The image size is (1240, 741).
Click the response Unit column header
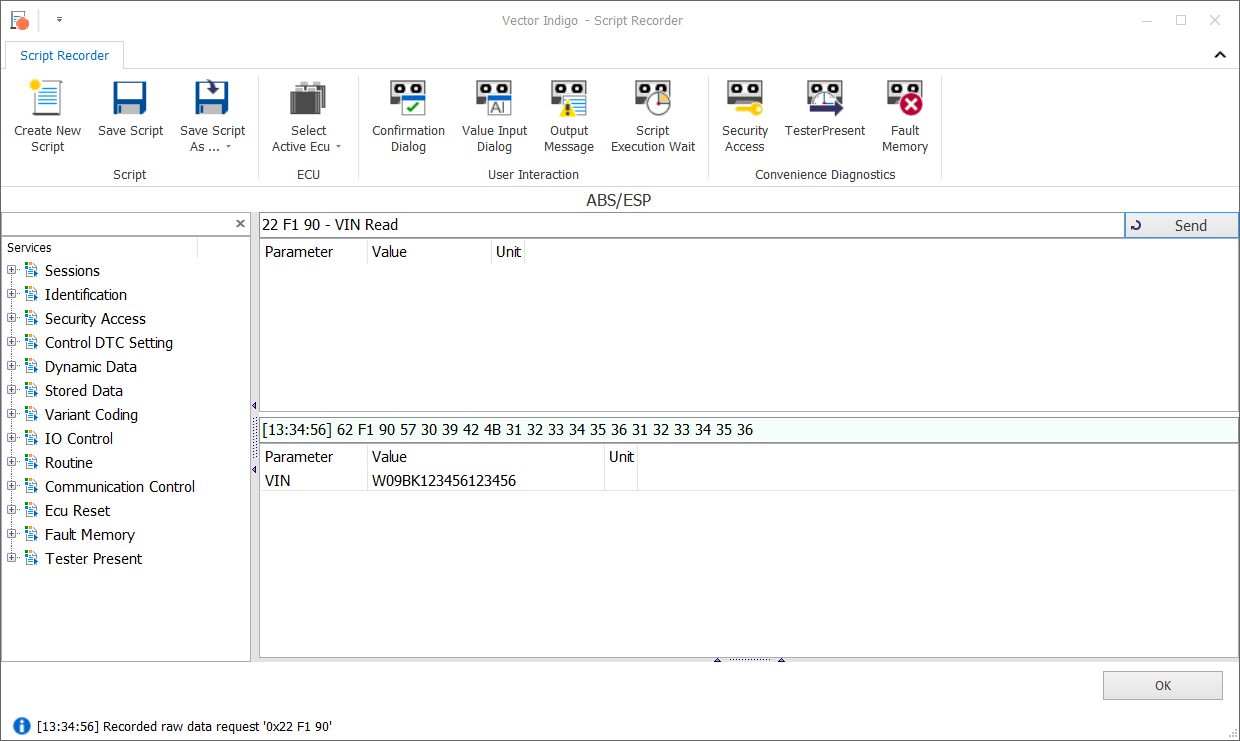click(x=621, y=457)
